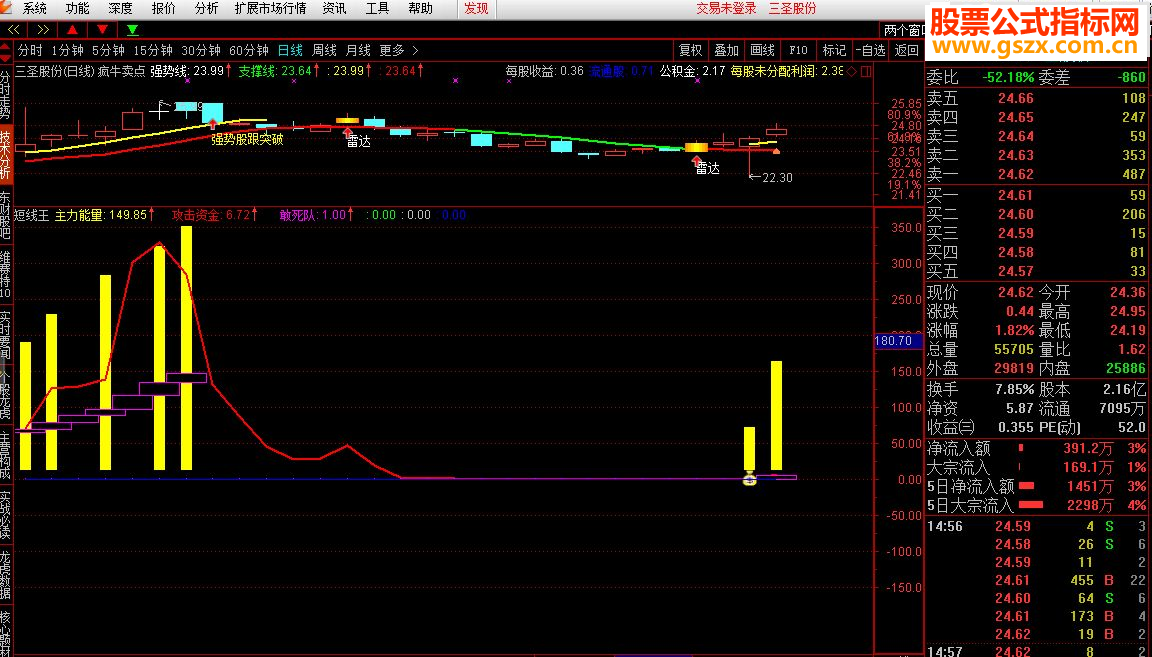Screen dimensions: 1152x657
Task: Click the double-left arrow navigation icon
Action: pos(14,30)
